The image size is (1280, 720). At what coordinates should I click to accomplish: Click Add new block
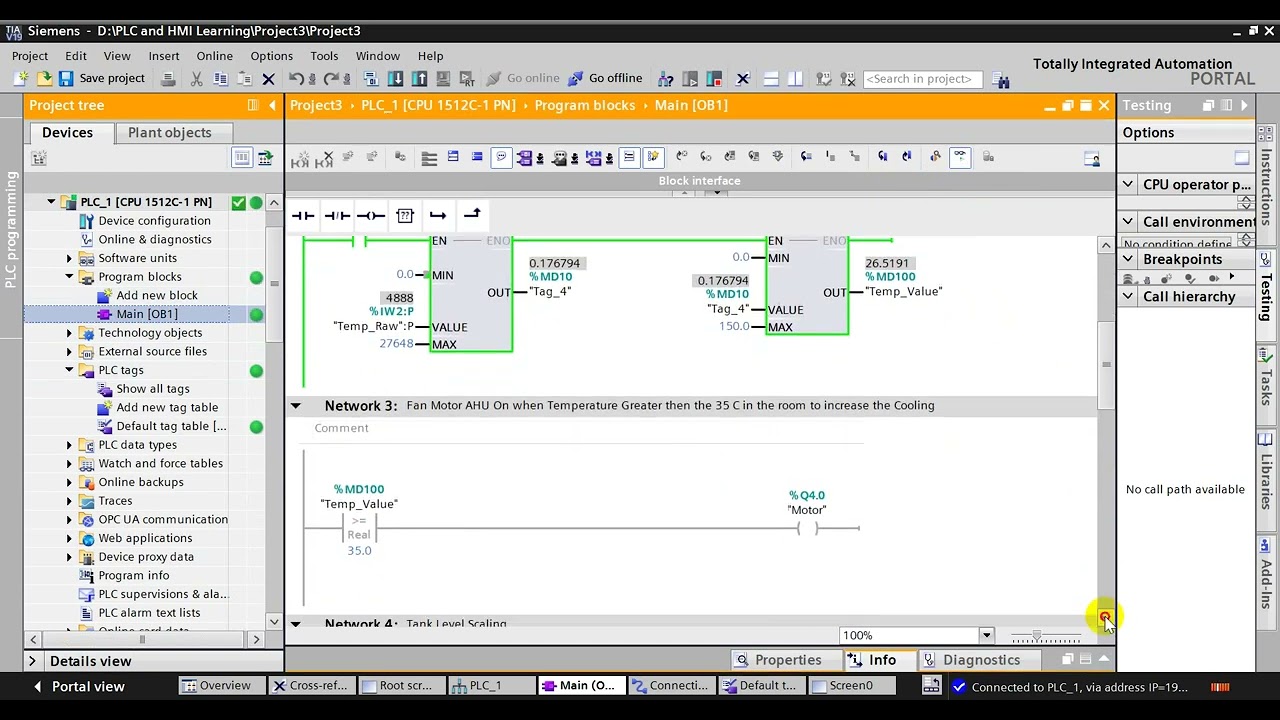[157, 296]
